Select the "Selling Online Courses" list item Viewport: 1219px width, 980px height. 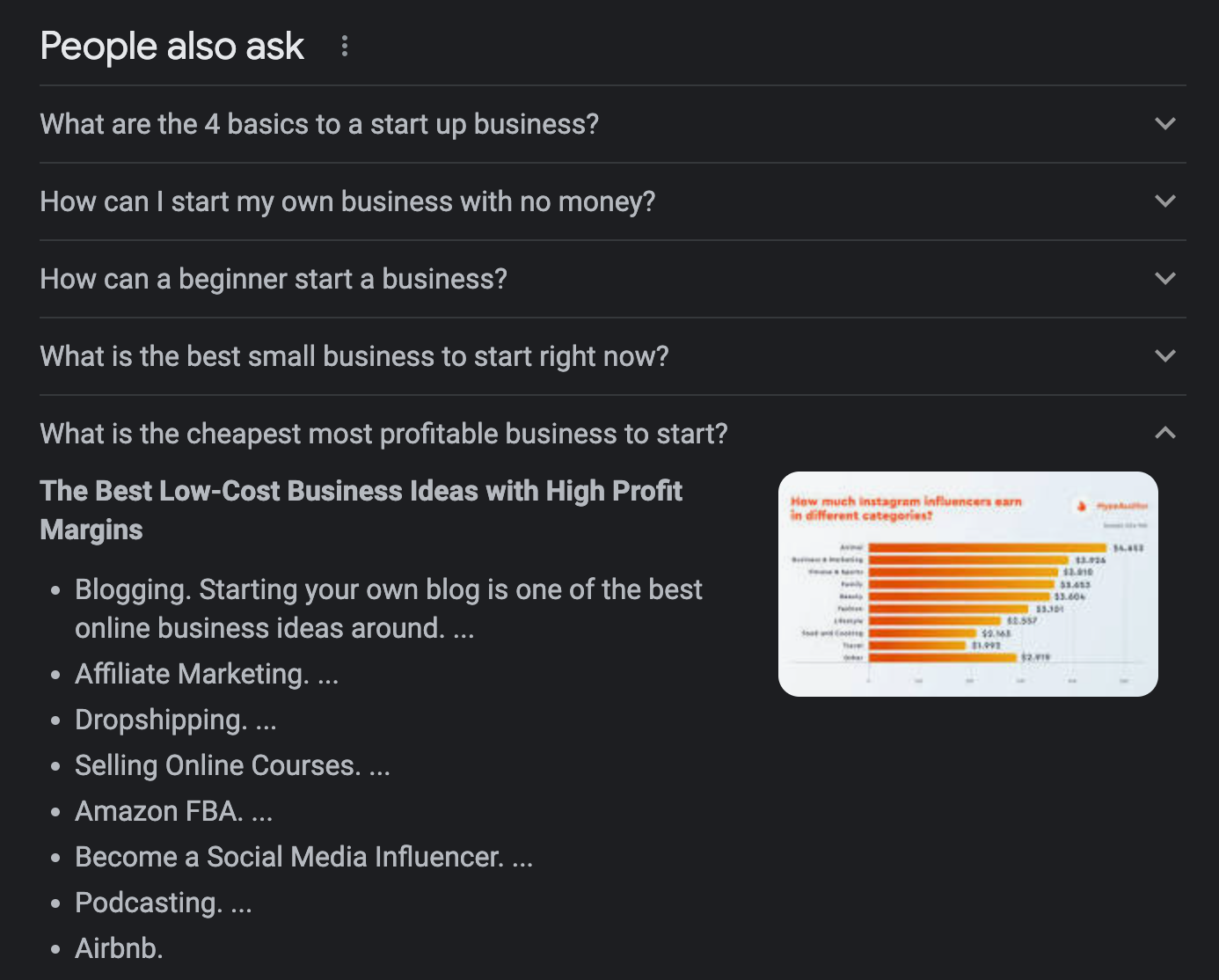click(x=232, y=765)
